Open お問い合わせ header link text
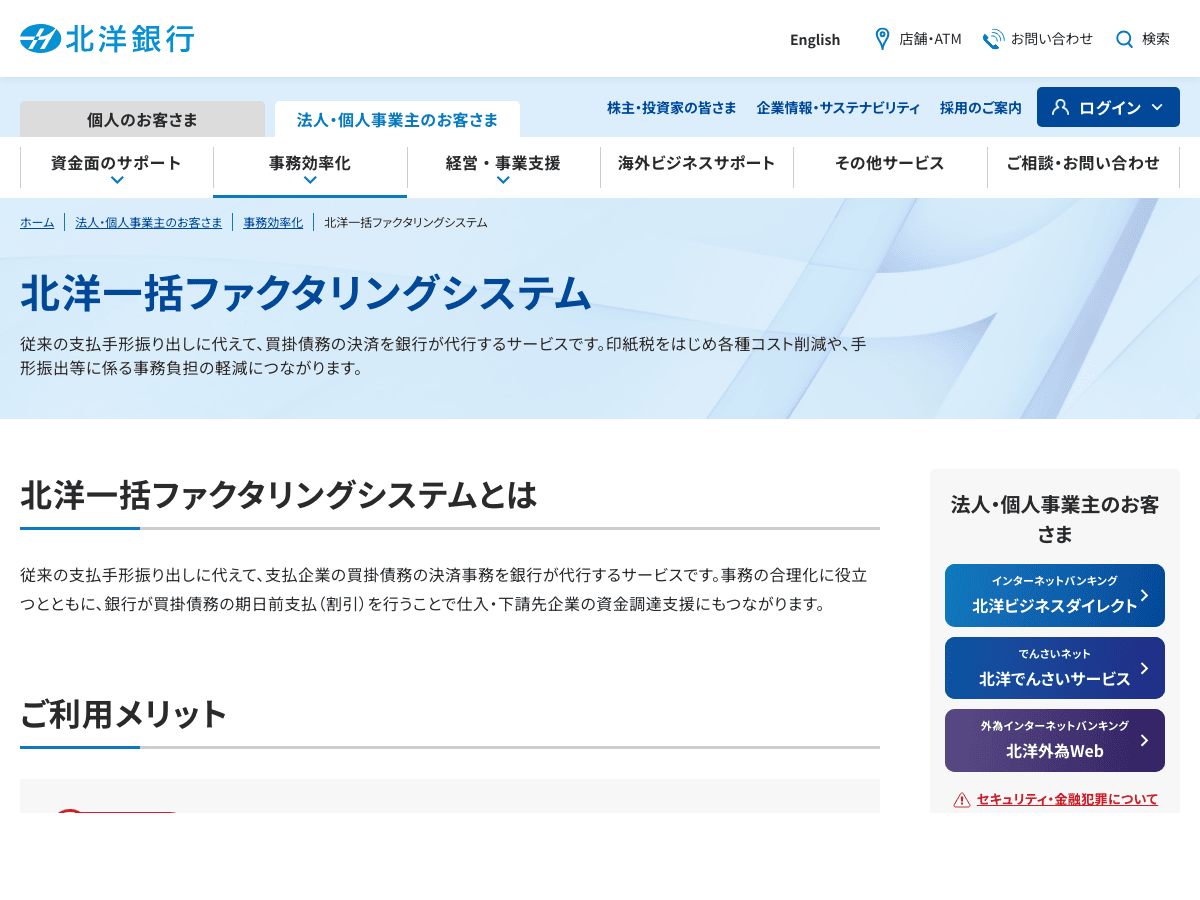Screen dimensions: 1200x900 [x=1052, y=39]
